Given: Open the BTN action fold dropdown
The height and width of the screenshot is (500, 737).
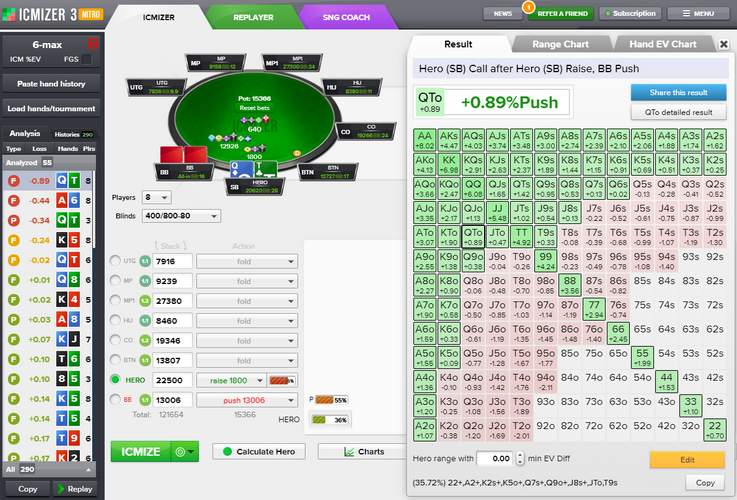Looking at the screenshot, I should click(x=247, y=360).
